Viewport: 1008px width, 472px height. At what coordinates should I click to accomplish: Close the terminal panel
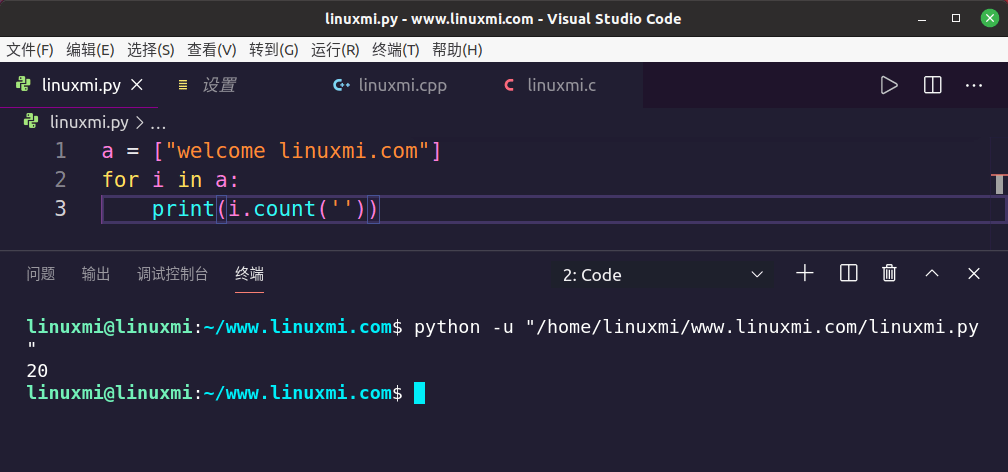click(974, 273)
